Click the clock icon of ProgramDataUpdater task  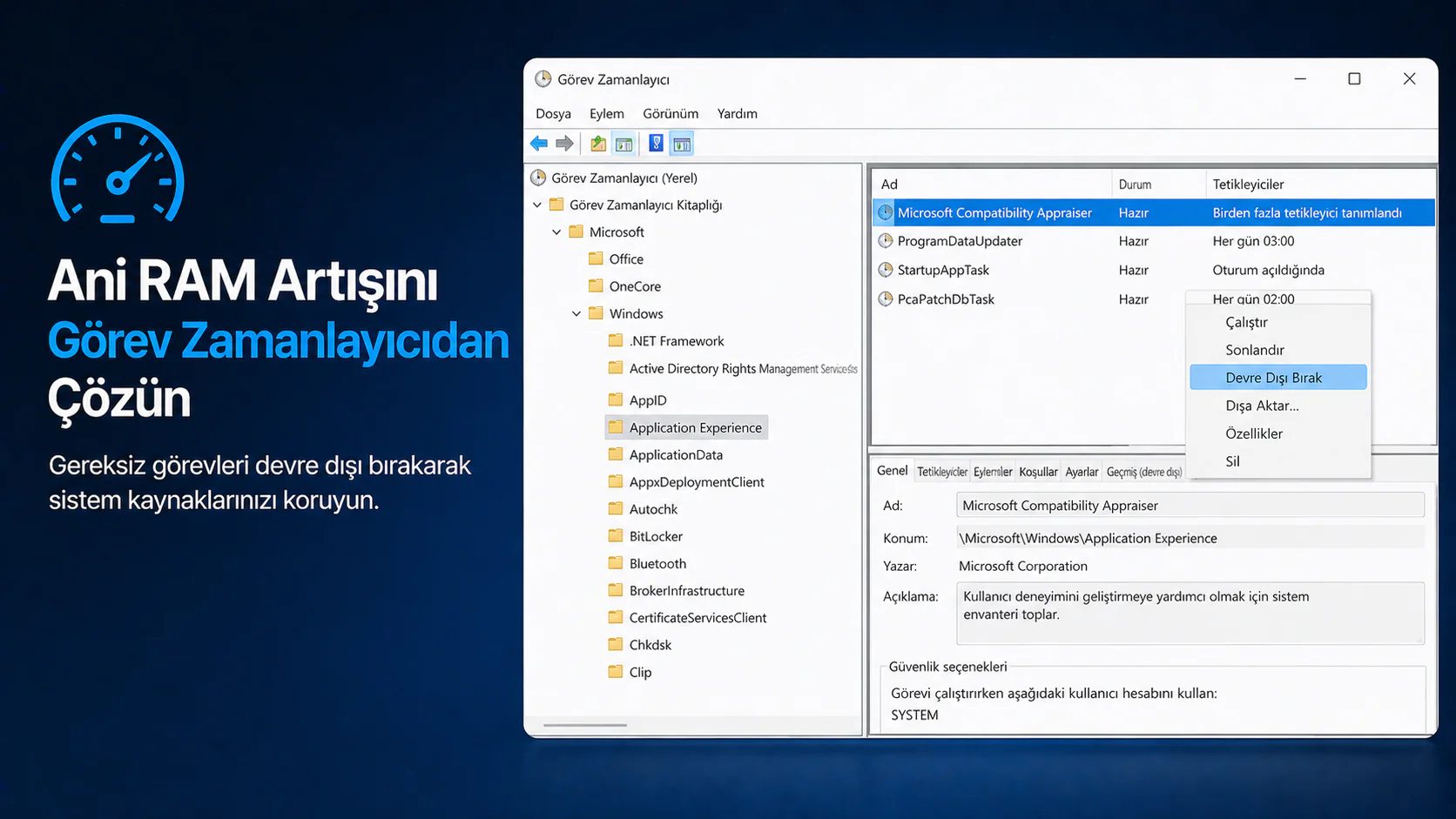[x=886, y=241]
